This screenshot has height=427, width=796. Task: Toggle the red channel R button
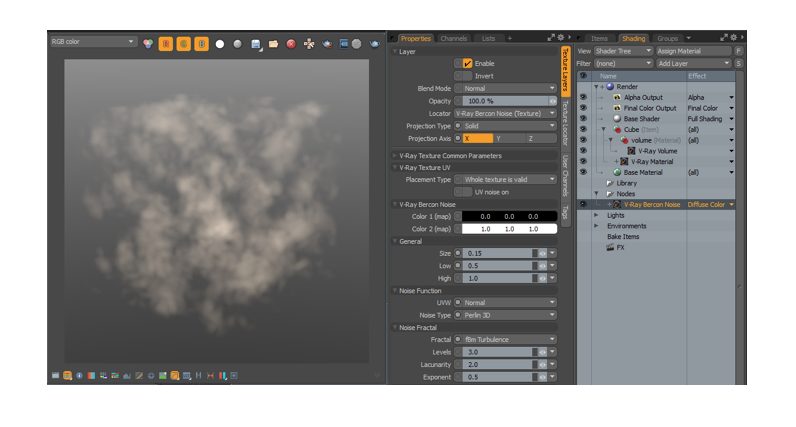[x=166, y=44]
